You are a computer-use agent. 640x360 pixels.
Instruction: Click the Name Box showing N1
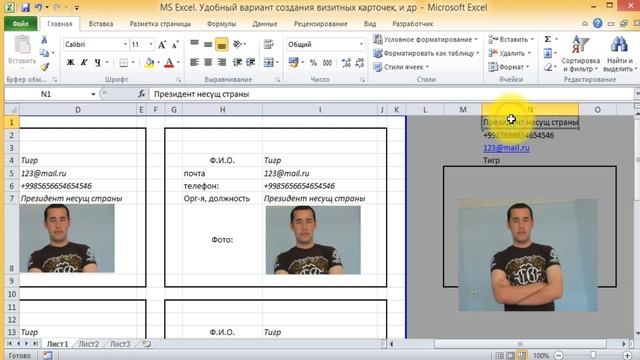coord(46,94)
